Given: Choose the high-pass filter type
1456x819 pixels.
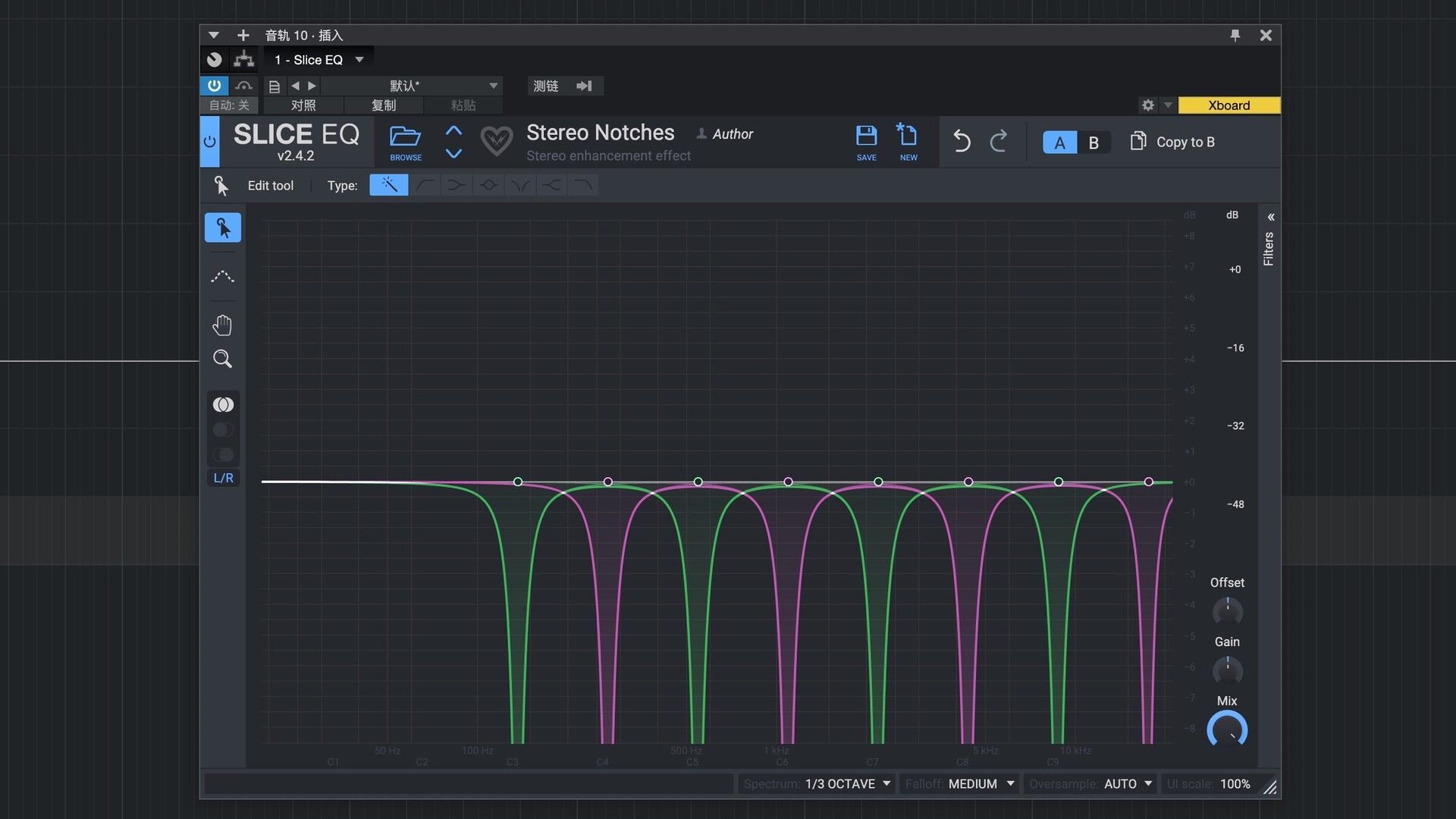Looking at the screenshot, I should (x=425, y=185).
